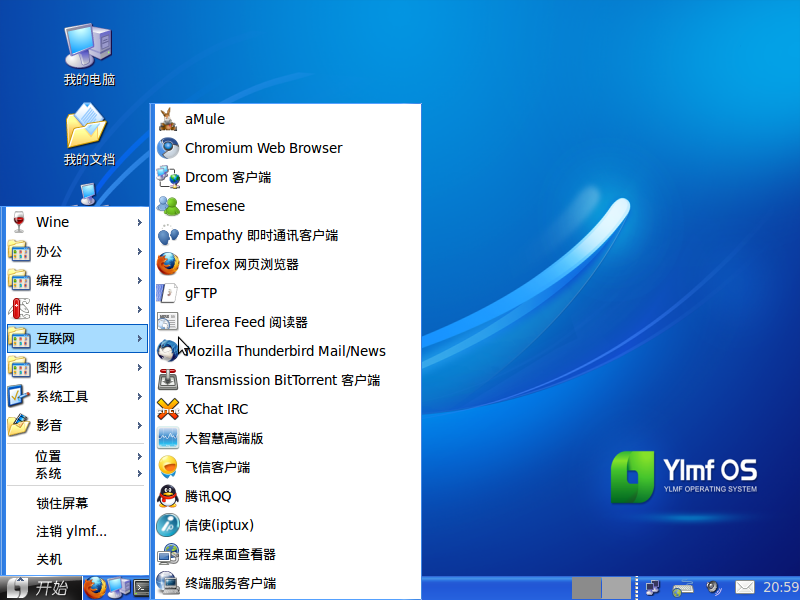Viewport: 800px width, 600px height.
Task: Click the 大智慧高端版 chart icon
Action: click(167, 438)
